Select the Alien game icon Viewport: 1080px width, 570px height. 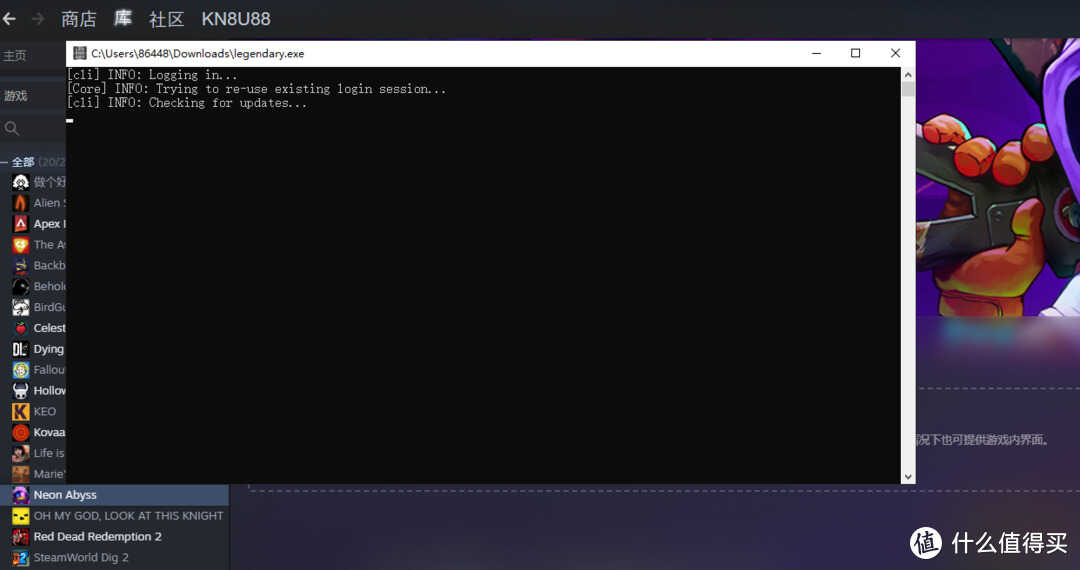pos(21,203)
